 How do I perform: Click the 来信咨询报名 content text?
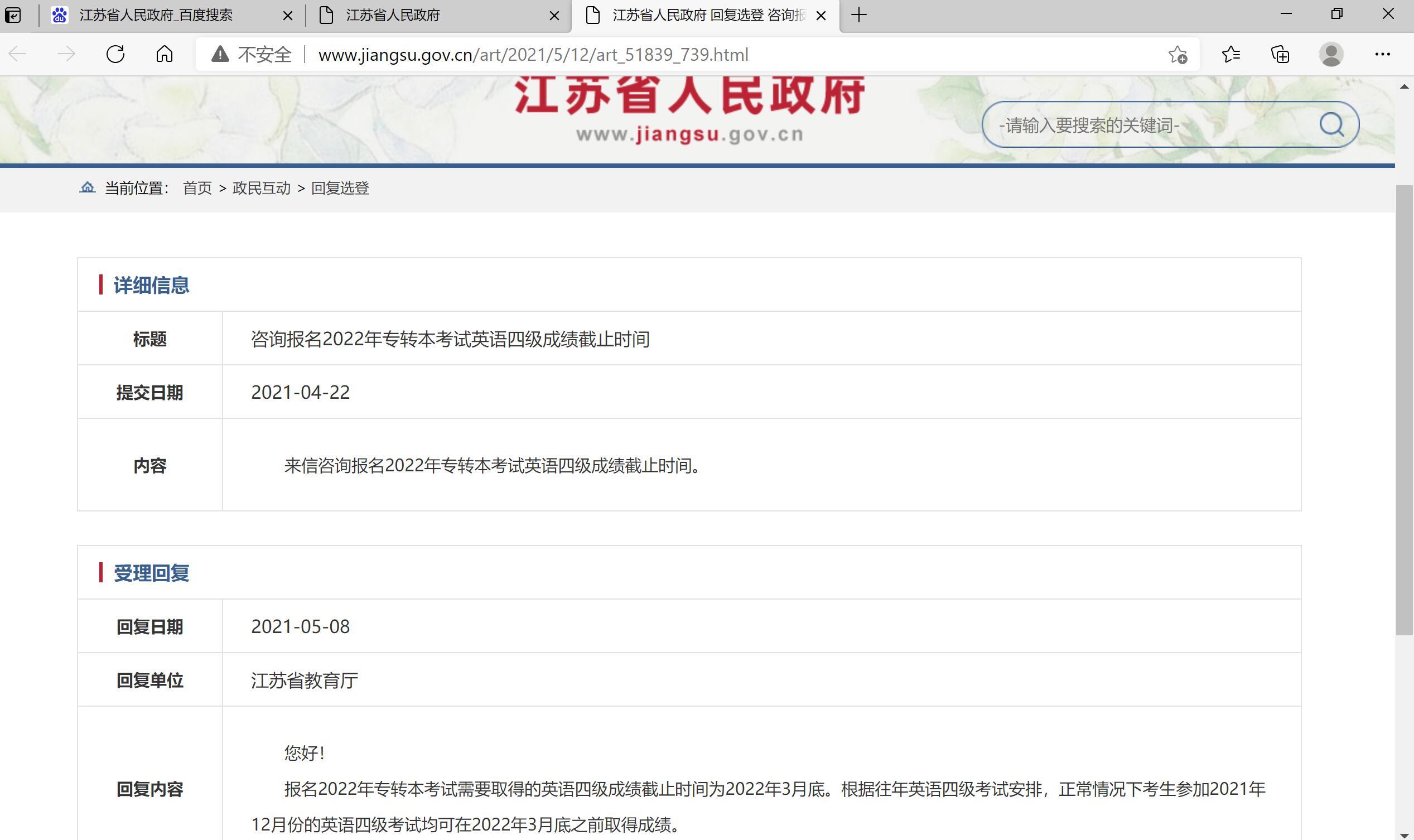point(493,465)
